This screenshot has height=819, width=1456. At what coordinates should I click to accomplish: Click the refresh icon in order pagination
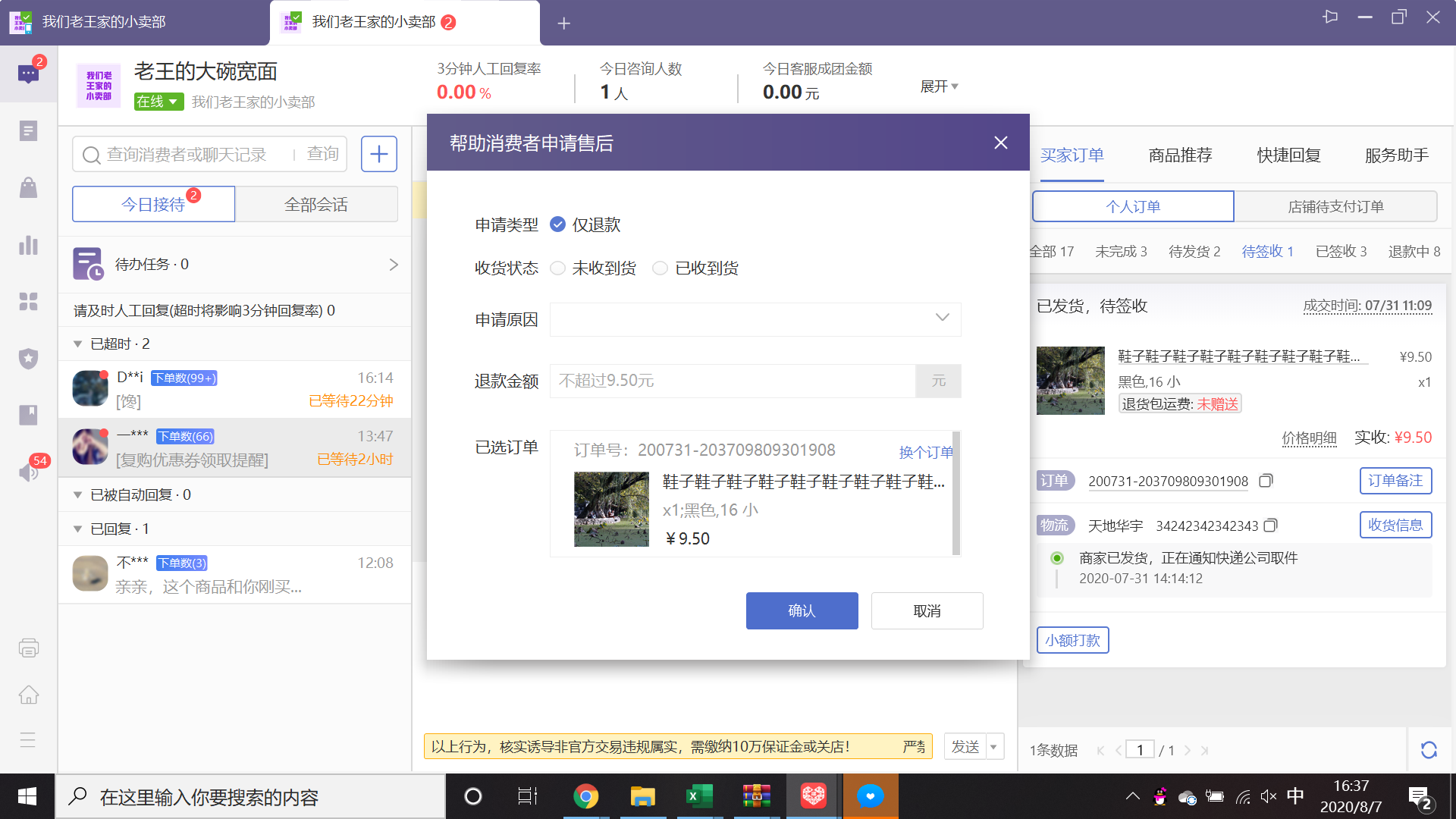[1429, 750]
